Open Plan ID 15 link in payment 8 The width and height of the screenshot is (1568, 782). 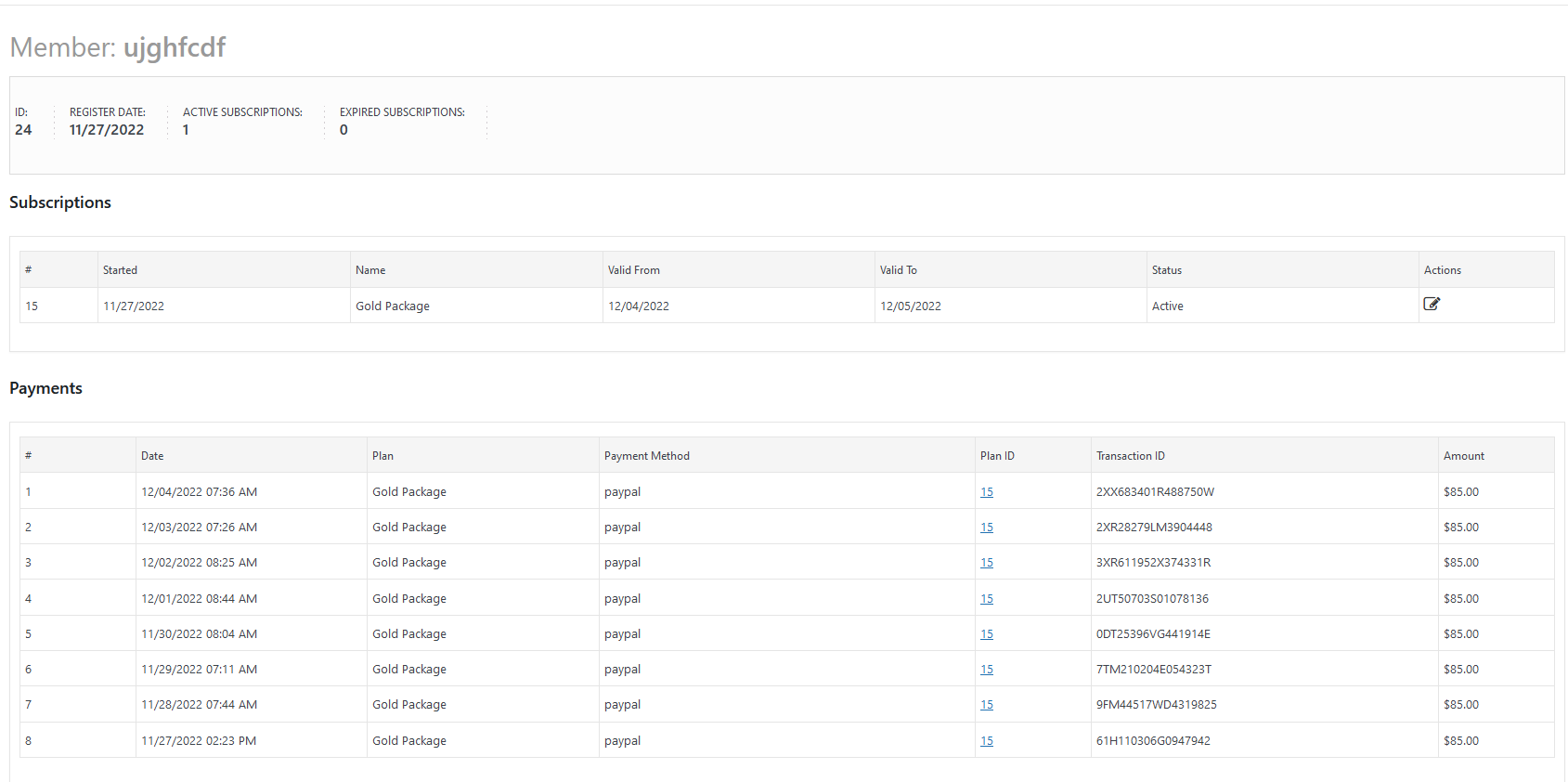tap(987, 741)
